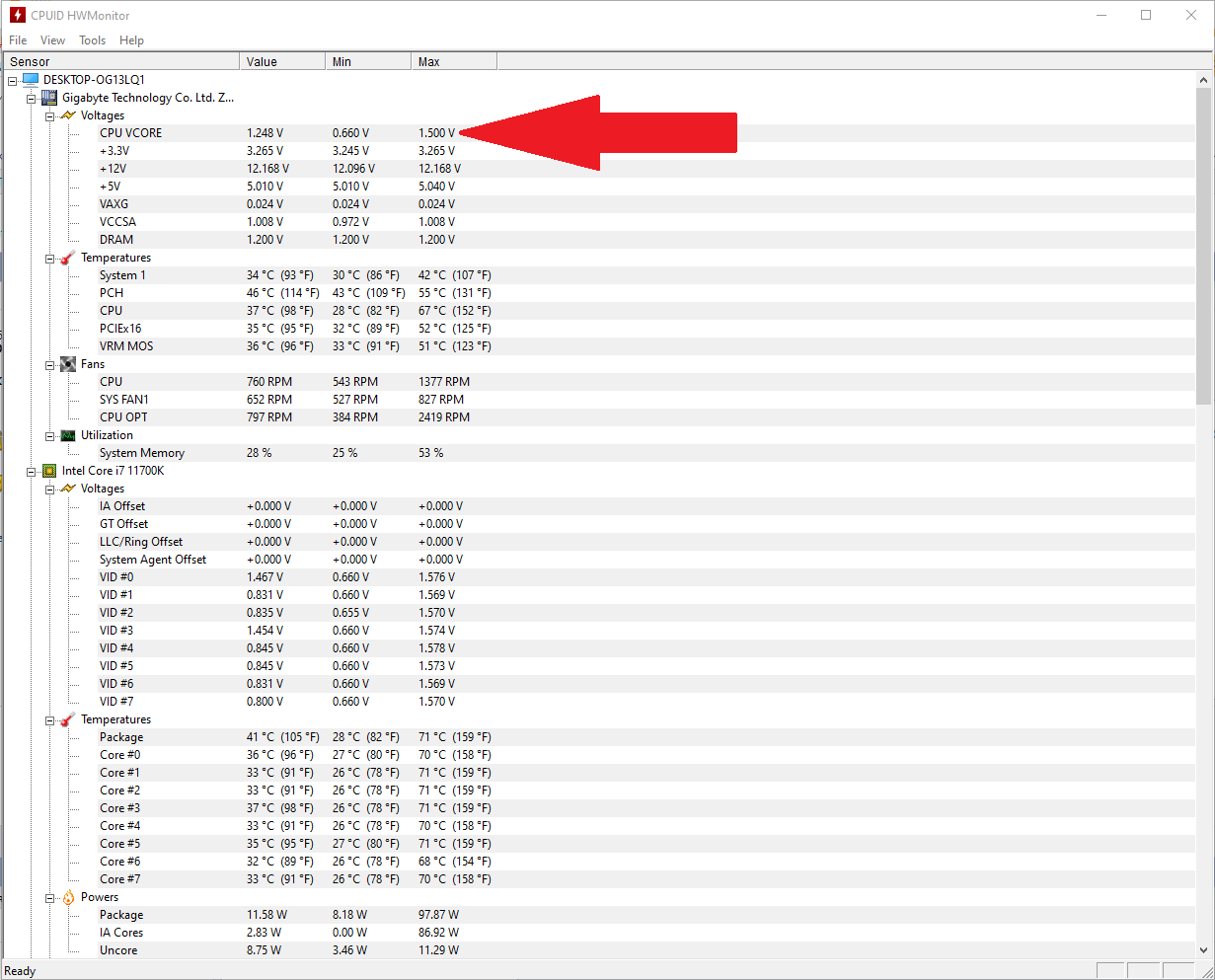Image resolution: width=1215 pixels, height=980 pixels.
Task: Click the CPU chip icon beside Intel Core i7
Action: (x=48, y=471)
